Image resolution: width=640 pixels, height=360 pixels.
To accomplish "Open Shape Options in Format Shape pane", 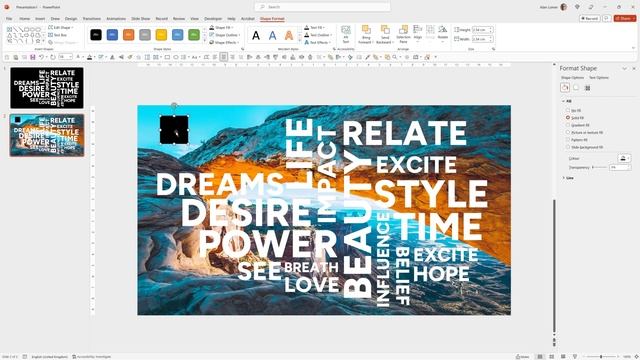I will pyautogui.click(x=572, y=78).
